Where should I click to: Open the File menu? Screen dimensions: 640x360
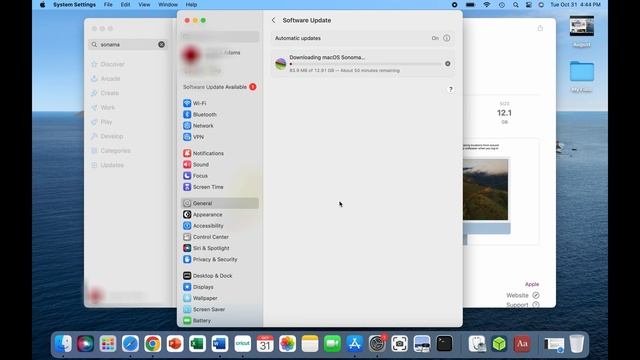click(x=108, y=5)
